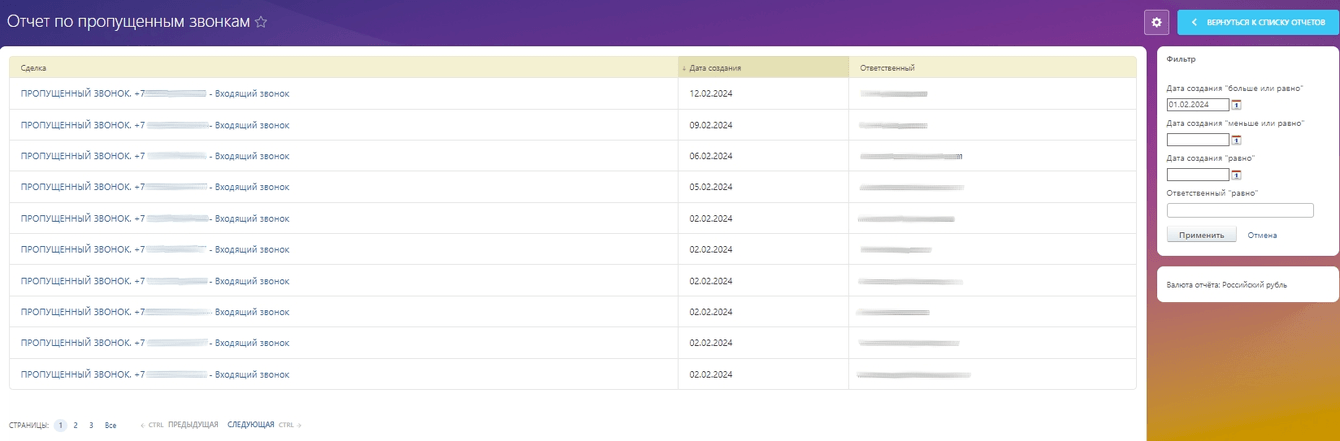1340x441 pixels.
Task: Open the missed call deal dated 09.02.2024
Action: click(x=155, y=125)
